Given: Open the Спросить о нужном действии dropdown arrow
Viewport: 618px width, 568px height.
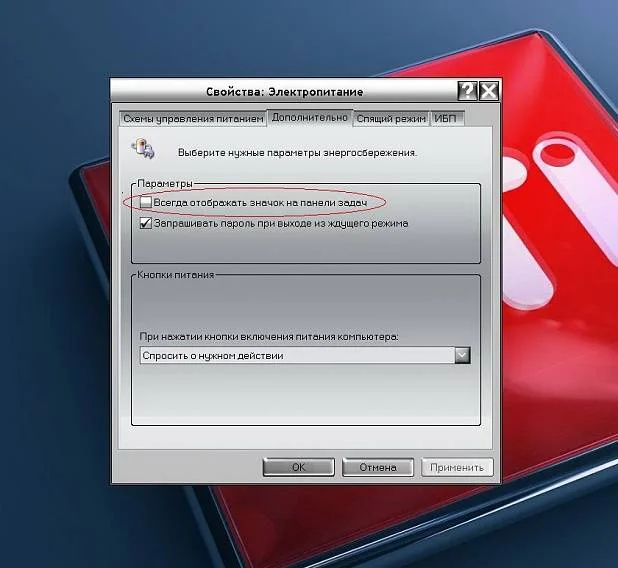Looking at the screenshot, I should click(462, 355).
